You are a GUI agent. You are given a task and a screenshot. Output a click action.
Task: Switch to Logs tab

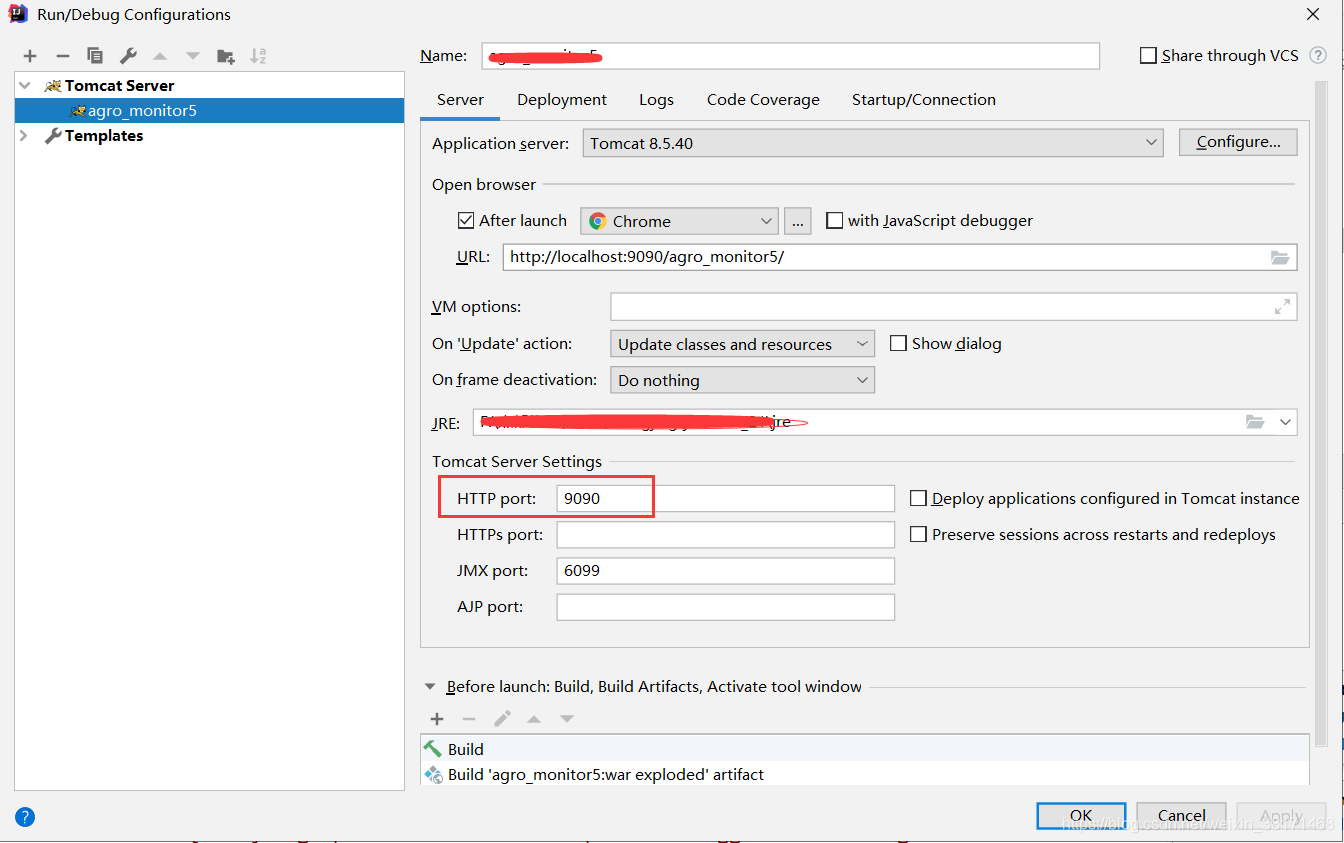(x=656, y=100)
